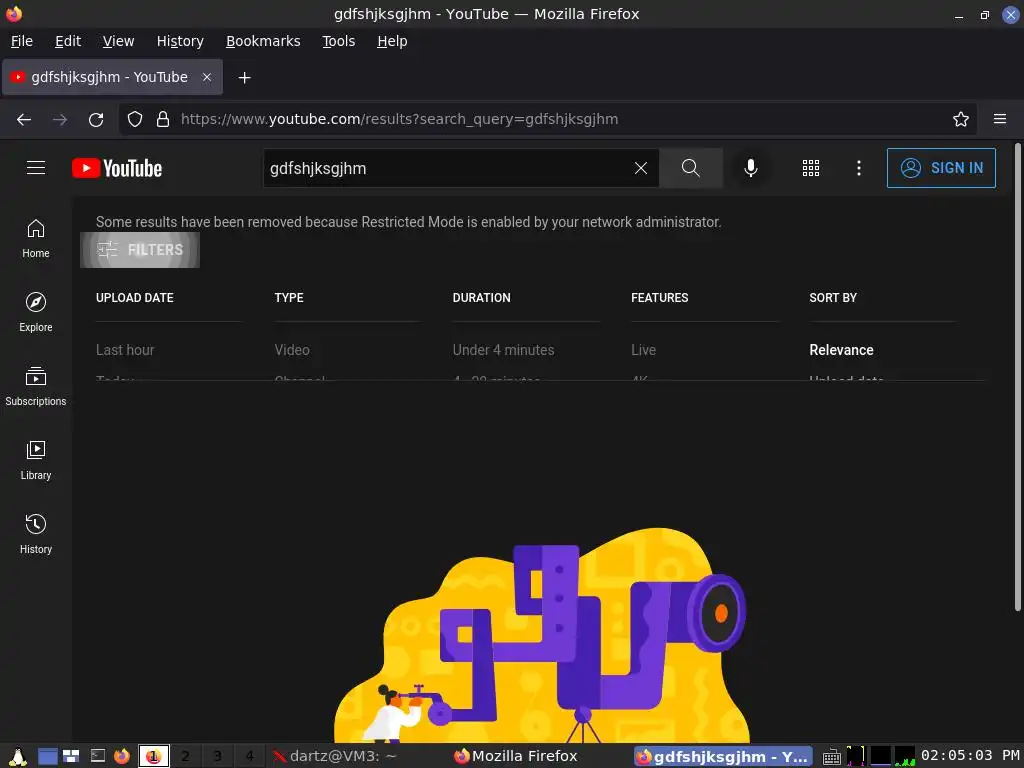Viewport: 1024px width, 768px height.
Task: Go back with the browser back arrow
Action: 24,119
